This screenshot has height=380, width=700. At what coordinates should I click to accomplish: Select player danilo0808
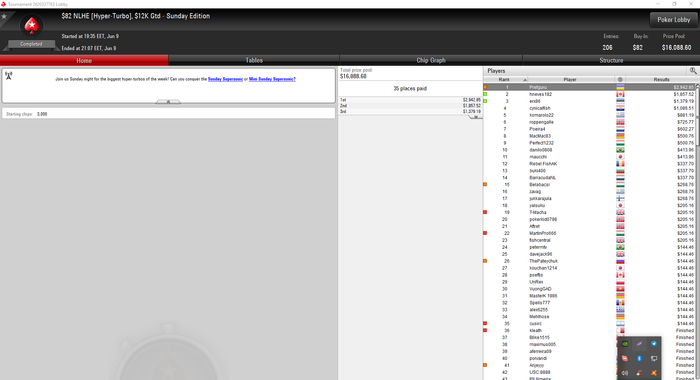coord(589,150)
